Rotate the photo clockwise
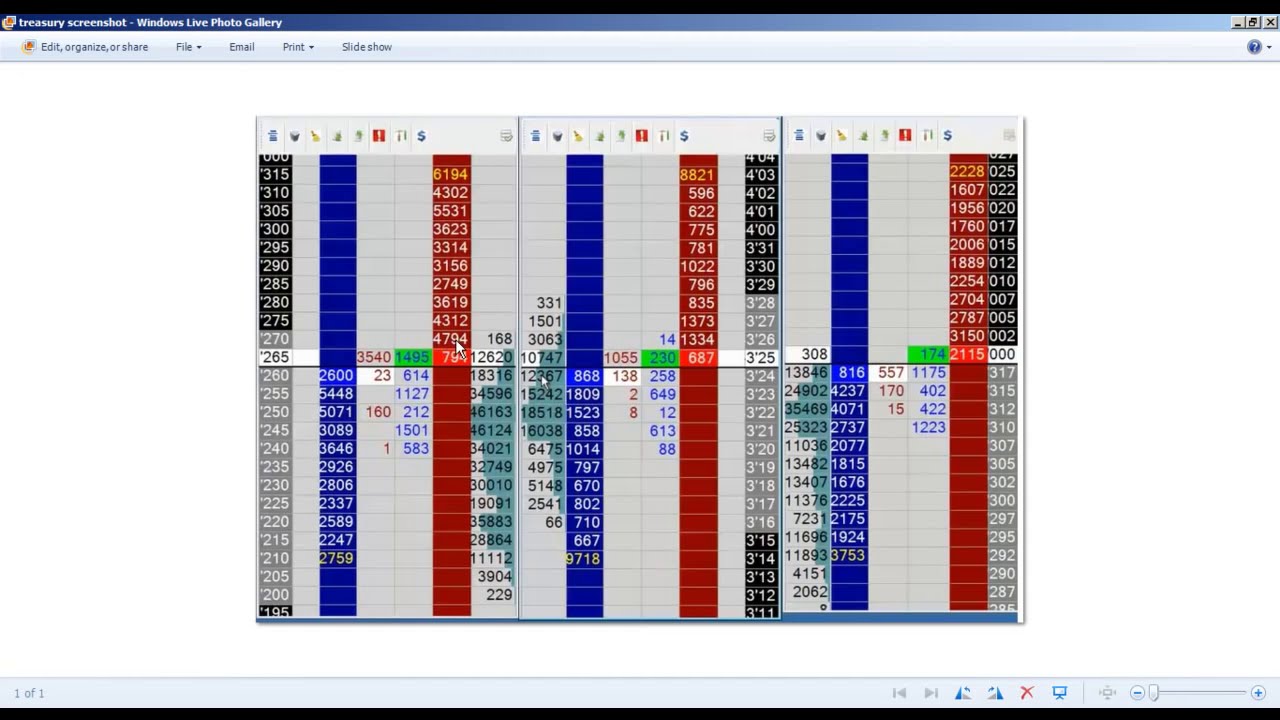This screenshot has width=1280, height=720. (x=995, y=693)
